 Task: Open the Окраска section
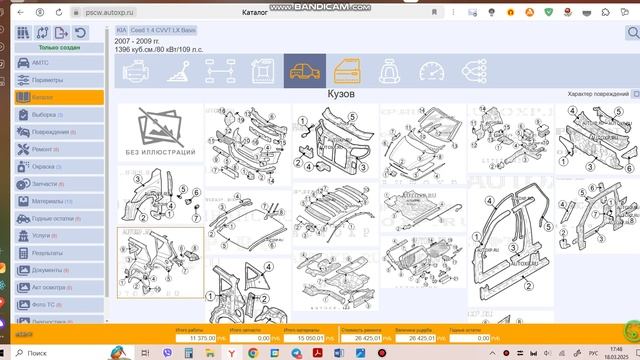click(x=59, y=167)
